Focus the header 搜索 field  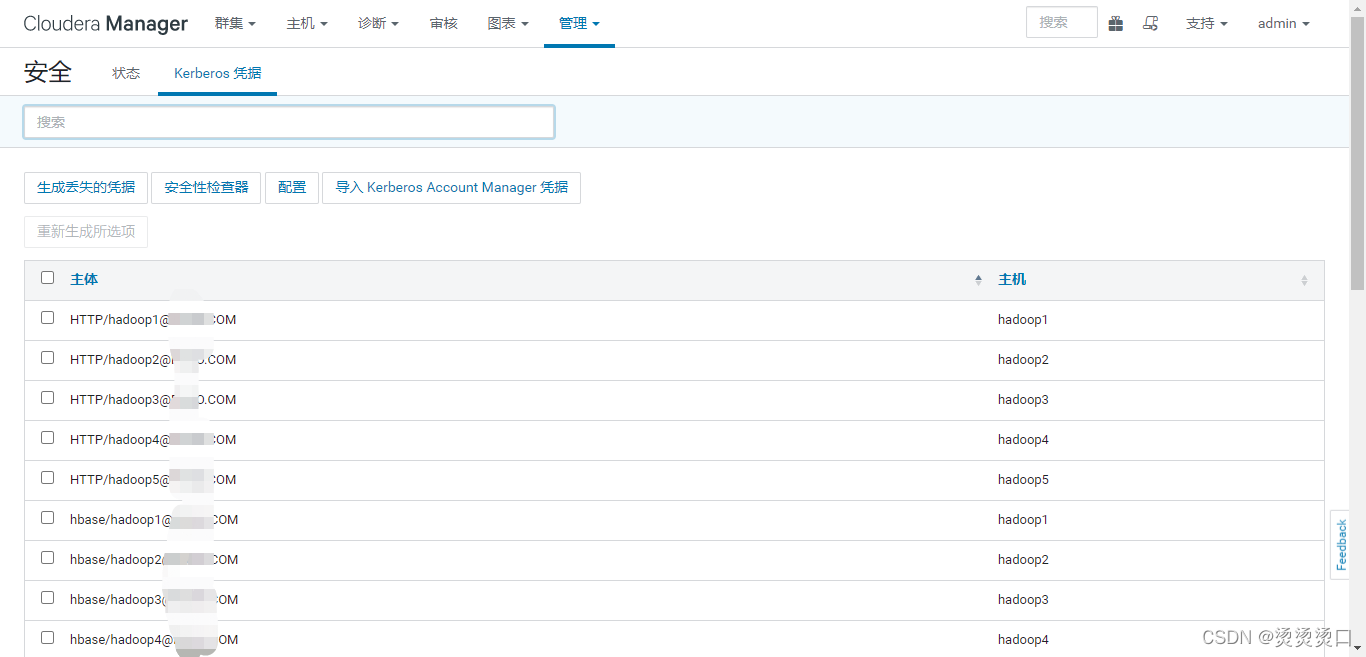(x=1062, y=22)
